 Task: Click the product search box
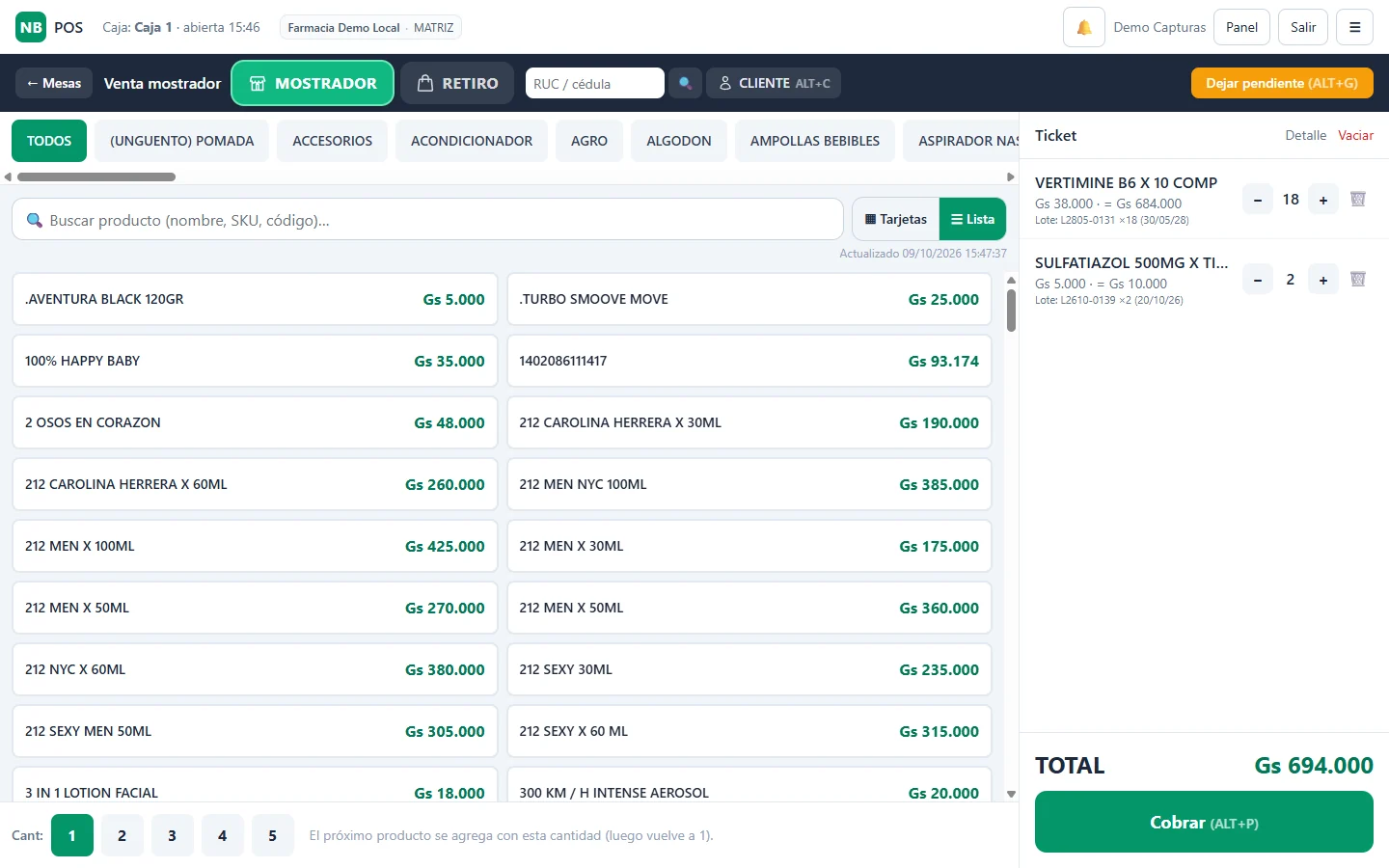(x=427, y=219)
